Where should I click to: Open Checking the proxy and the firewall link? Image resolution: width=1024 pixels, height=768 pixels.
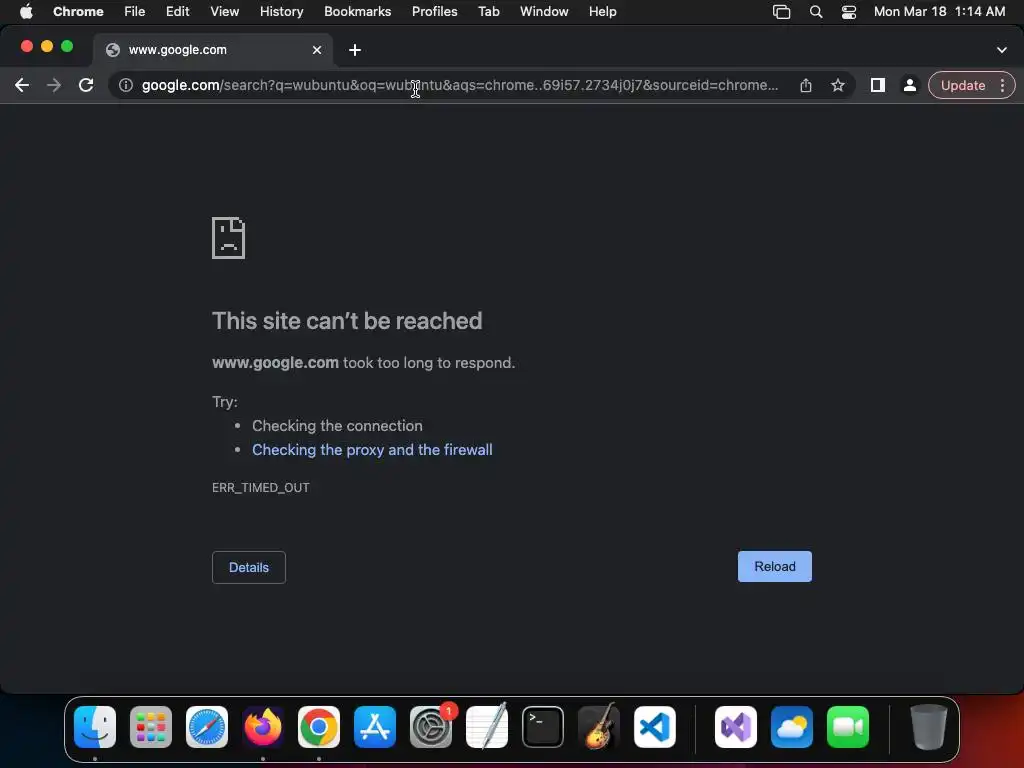point(372,450)
